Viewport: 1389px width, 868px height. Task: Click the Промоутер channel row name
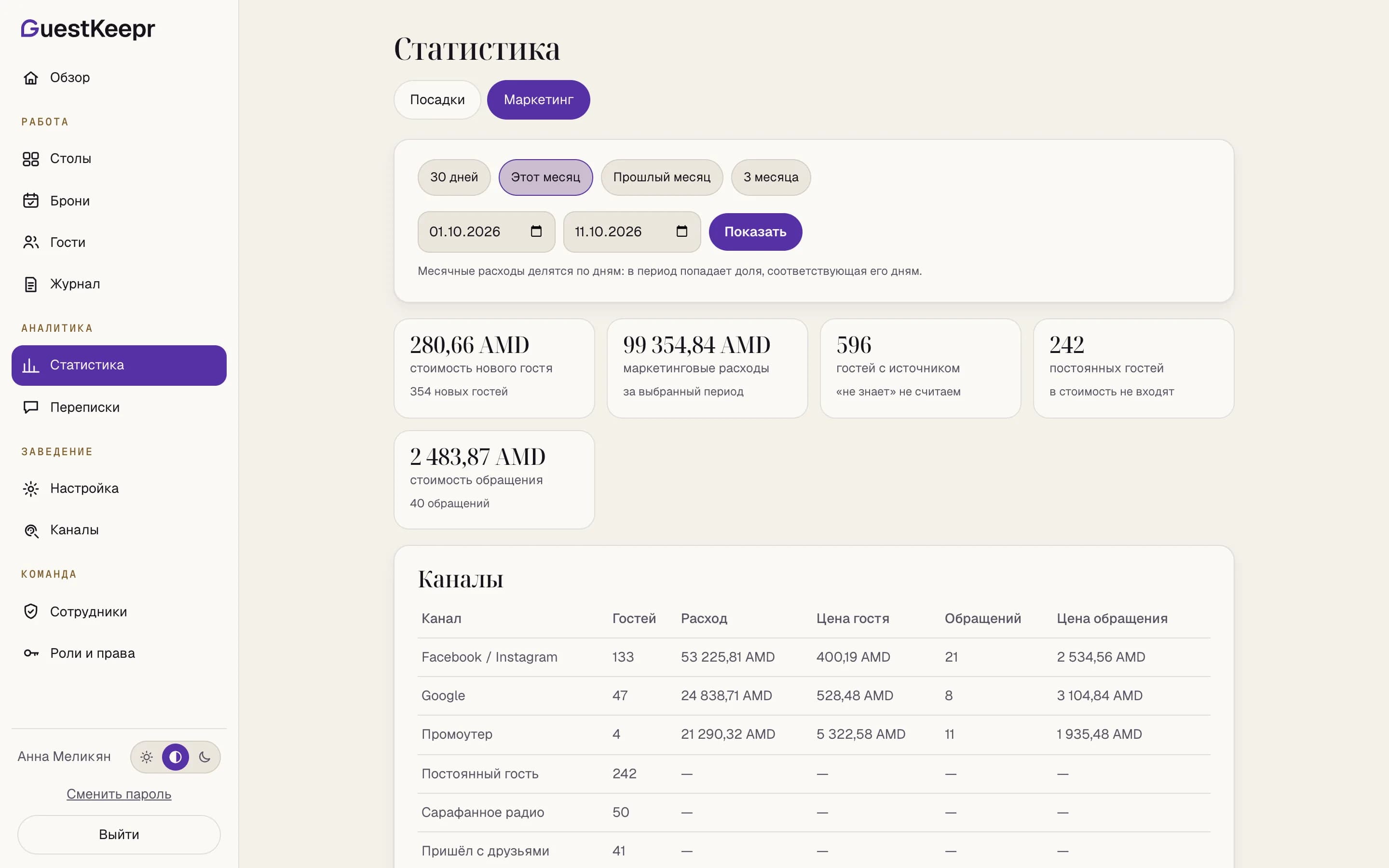(x=457, y=734)
